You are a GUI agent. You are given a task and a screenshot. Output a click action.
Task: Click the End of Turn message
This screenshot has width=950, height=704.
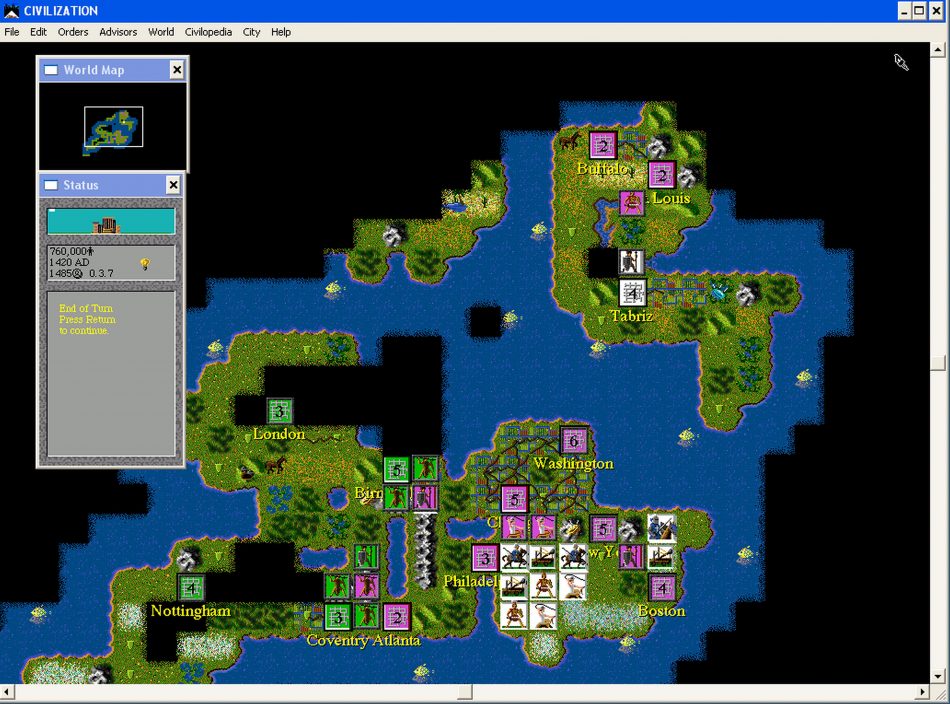(x=88, y=320)
